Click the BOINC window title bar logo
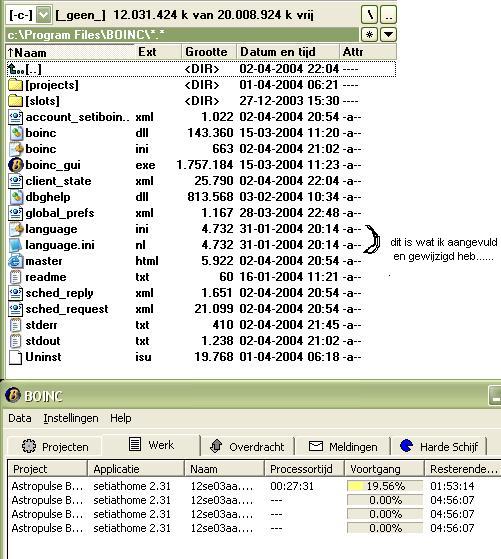This screenshot has height=559, width=501. pyautogui.click(x=13, y=395)
